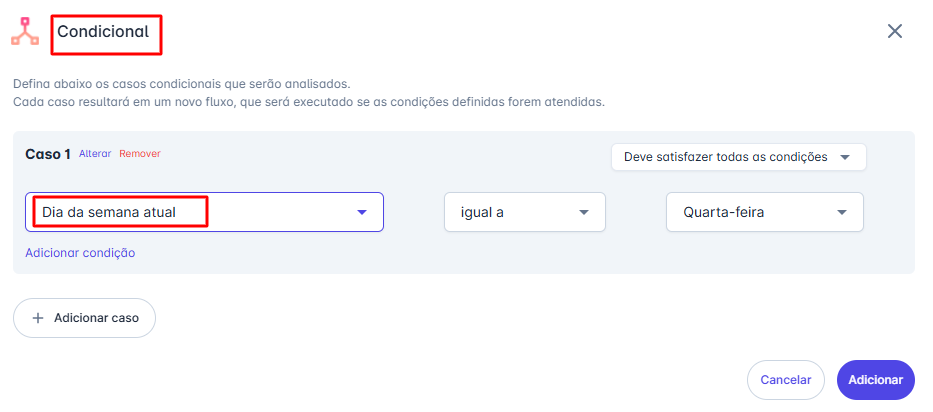Click the Alterar link for Caso 1
This screenshot has width=933, height=412.
tap(95, 154)
